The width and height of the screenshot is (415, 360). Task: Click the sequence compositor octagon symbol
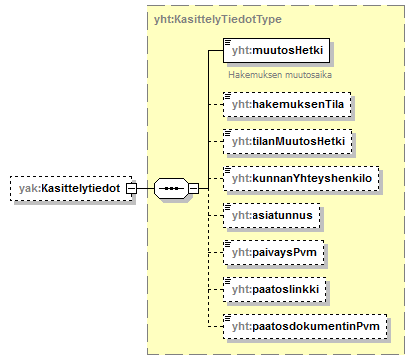pyautogui.click(x=171, y=188)
